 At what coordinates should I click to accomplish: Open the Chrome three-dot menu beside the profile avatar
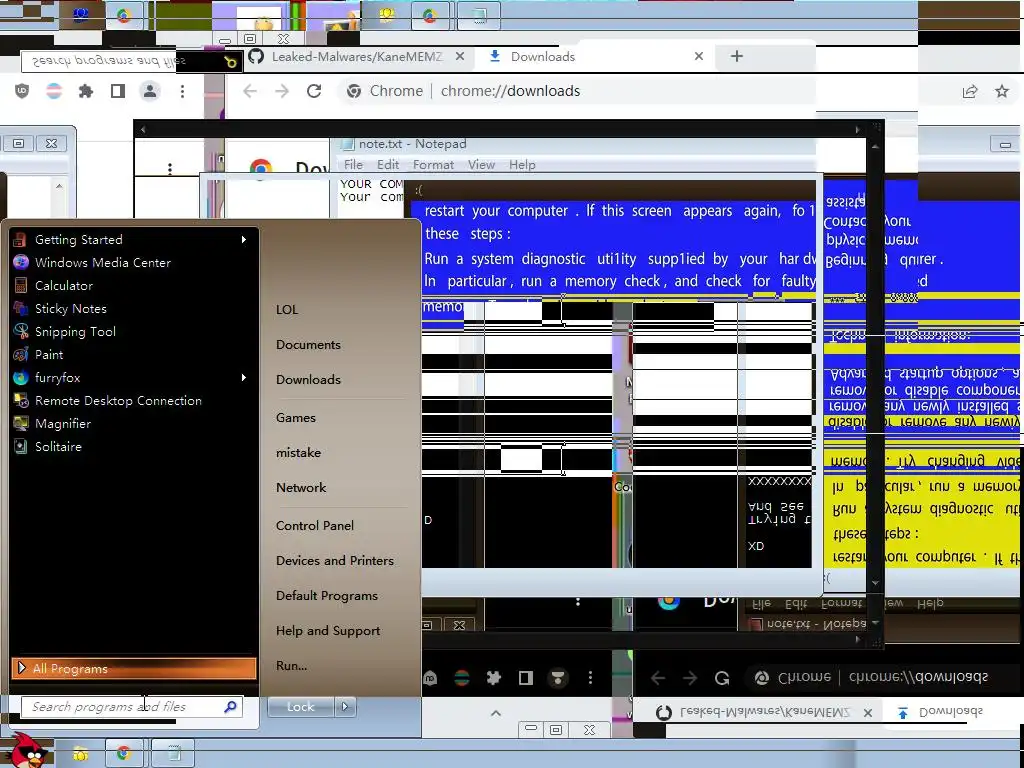click(x=182, y=91)
